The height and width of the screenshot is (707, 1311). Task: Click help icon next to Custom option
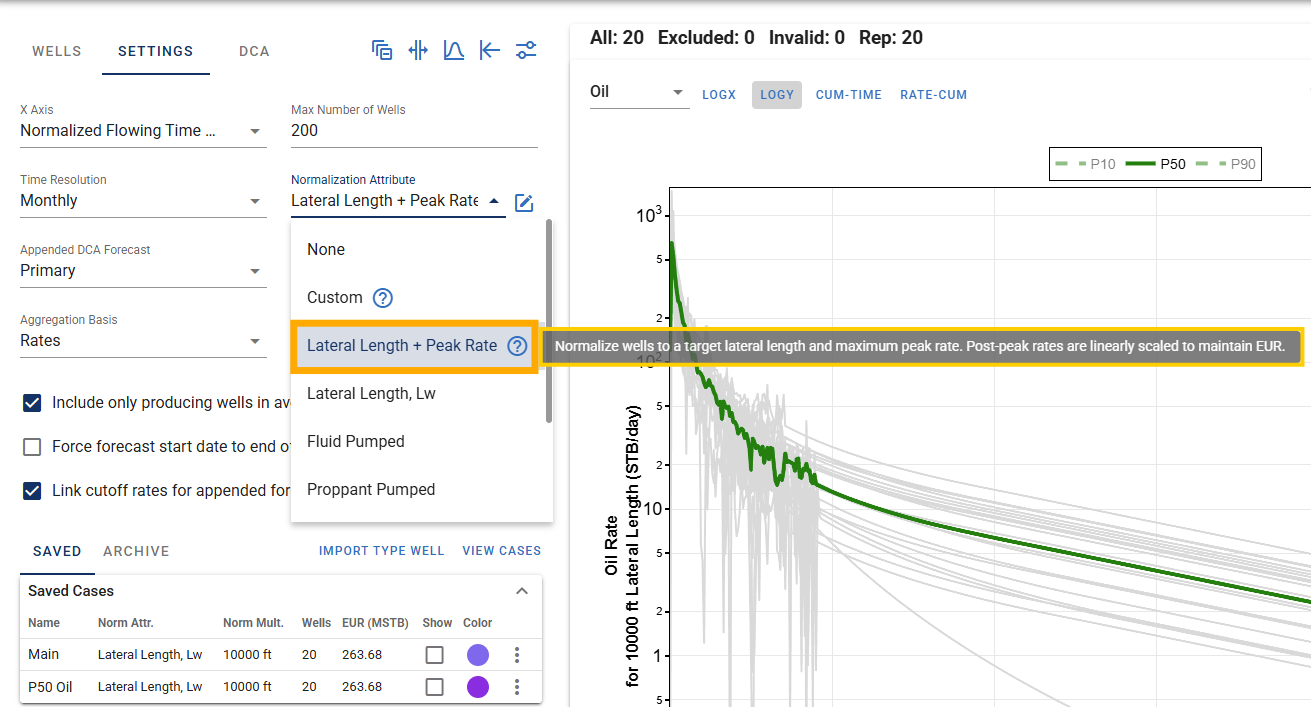383,298
